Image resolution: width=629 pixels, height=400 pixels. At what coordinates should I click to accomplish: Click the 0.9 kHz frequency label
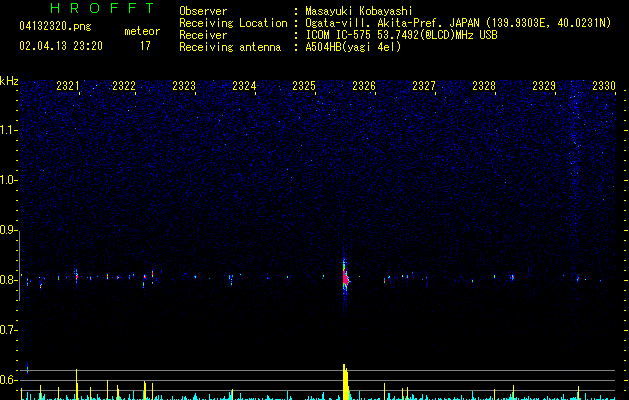(8, 230)
